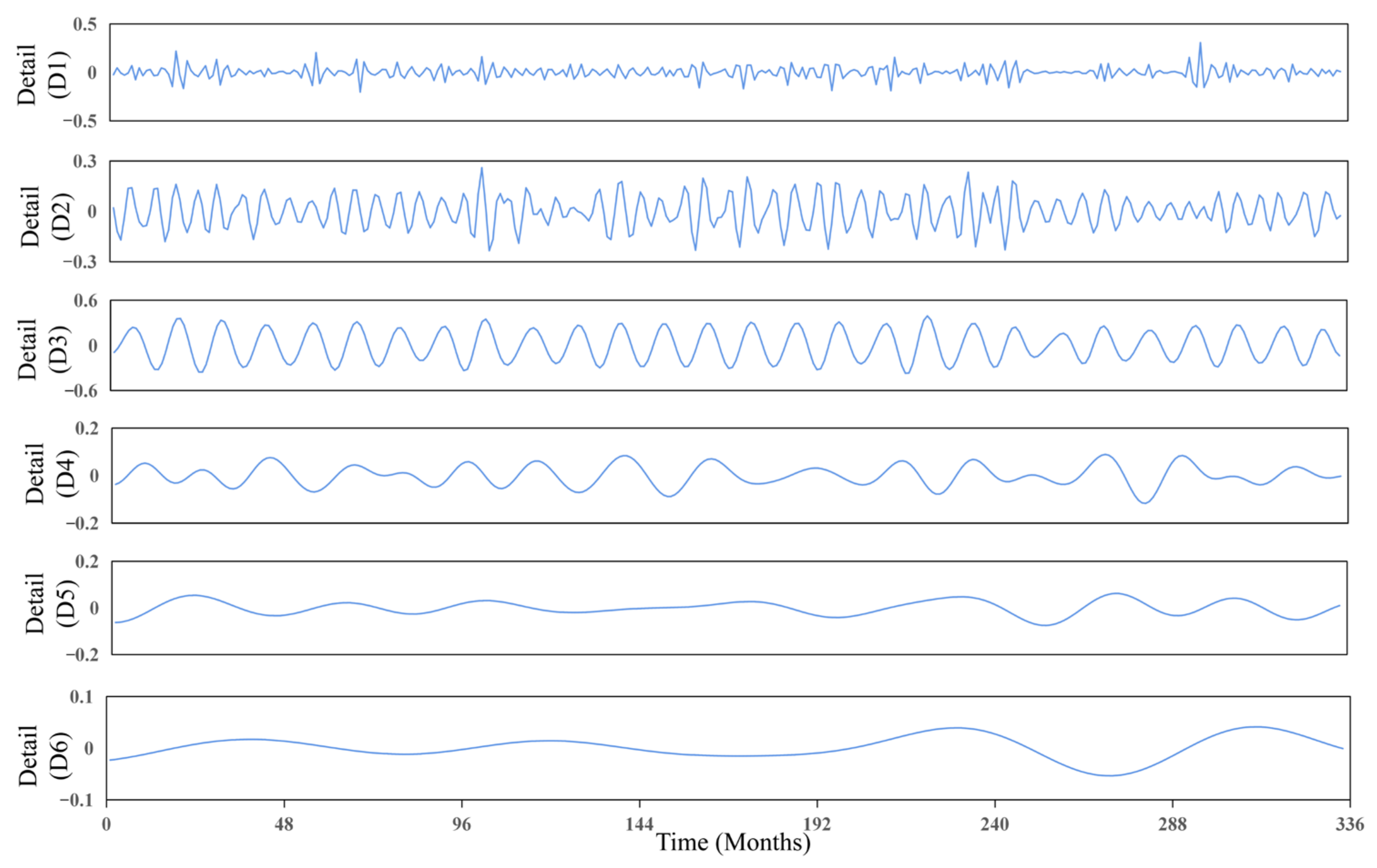
Task: Select the 48 tick on time axis
Action: pos(284,824)
